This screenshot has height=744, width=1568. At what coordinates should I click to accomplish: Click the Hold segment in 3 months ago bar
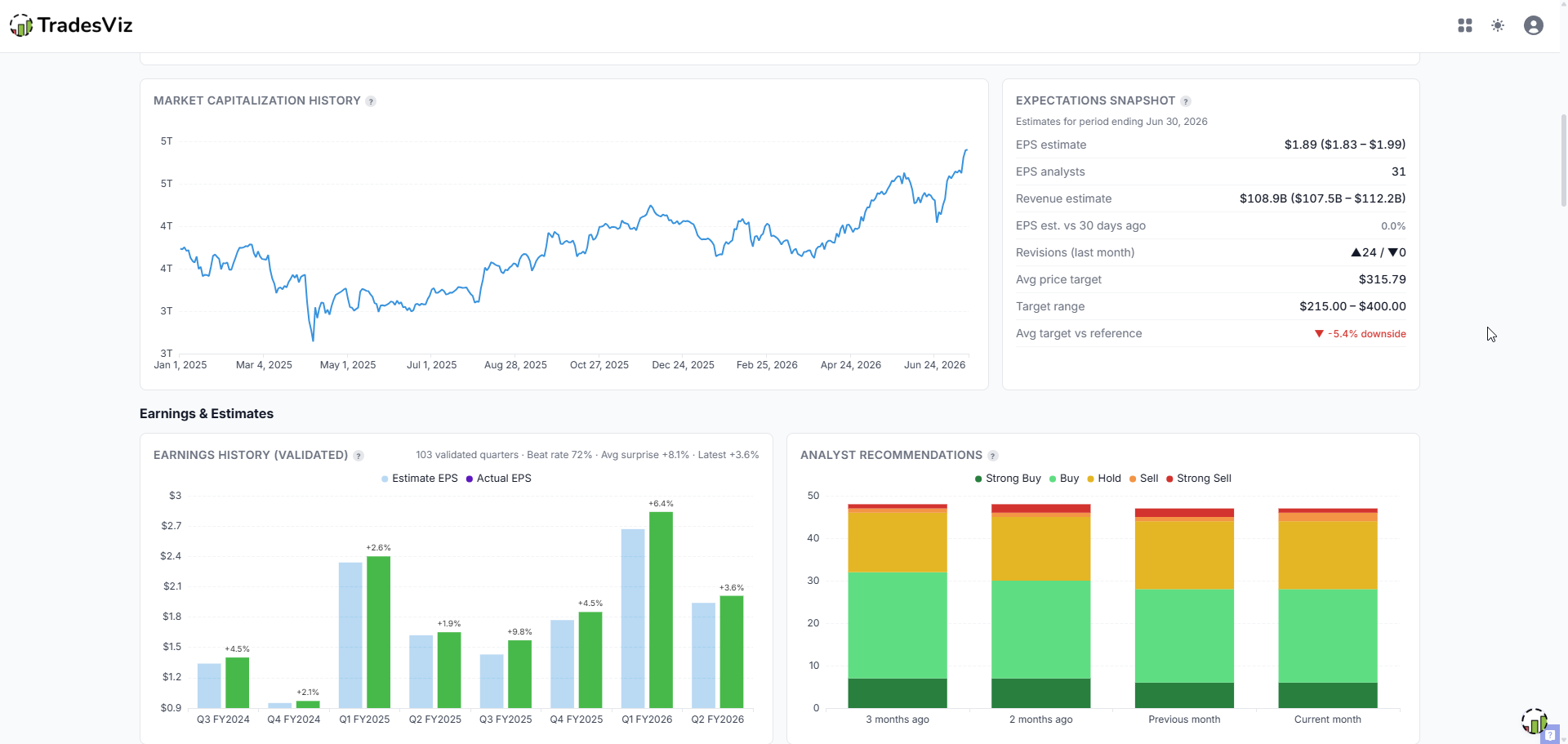[x=898, y=542]
